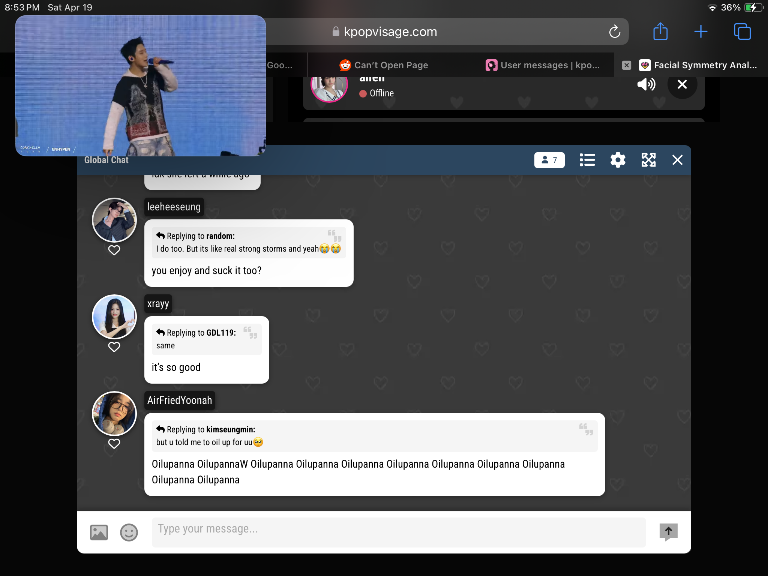The width and height of the screenshot is (768, 576).
Task: Dismiss the offline user panel
Action: click(x=682, y=84)
